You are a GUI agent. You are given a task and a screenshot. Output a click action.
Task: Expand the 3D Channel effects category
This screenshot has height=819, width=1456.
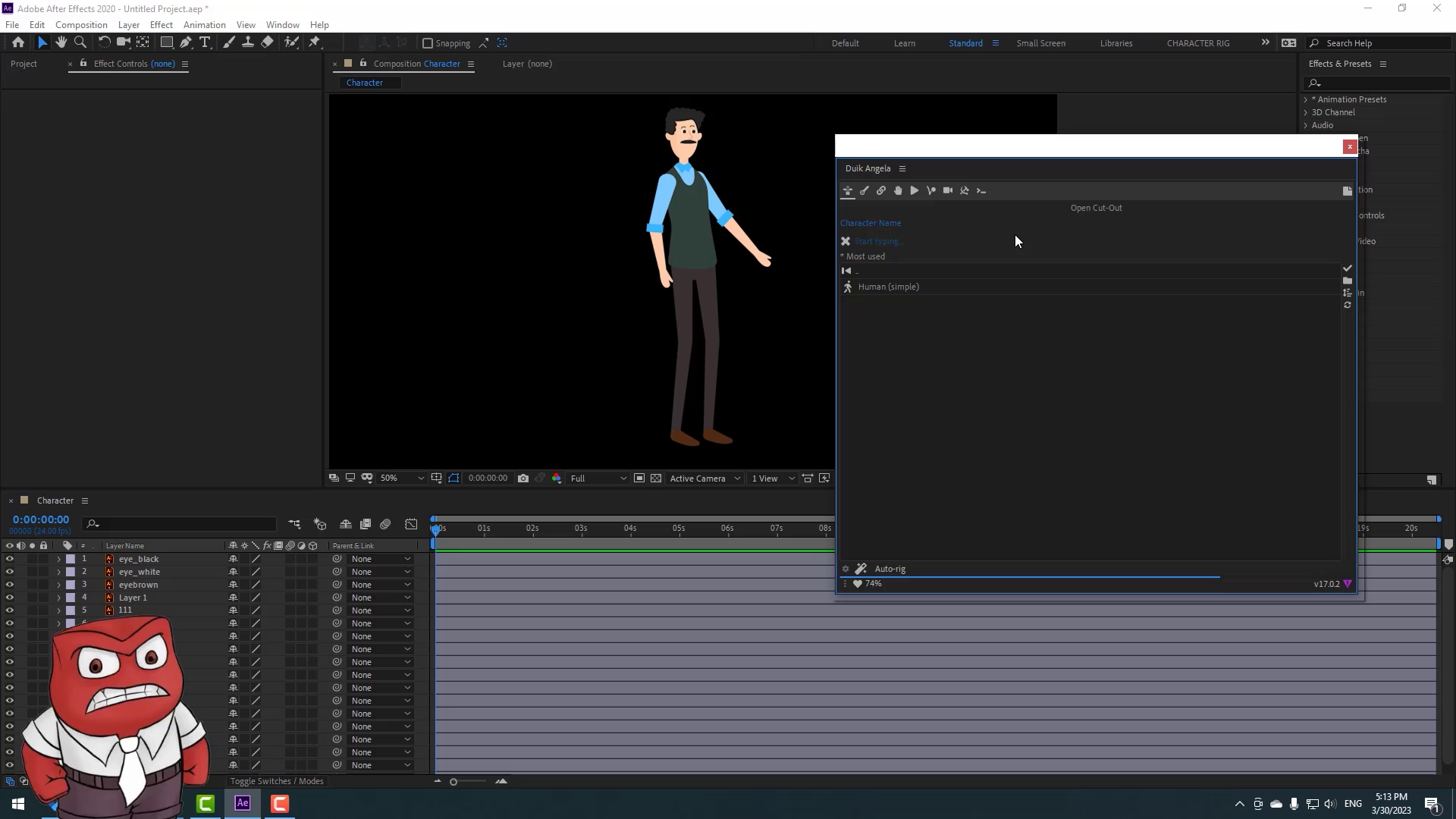click(1306, 112)
